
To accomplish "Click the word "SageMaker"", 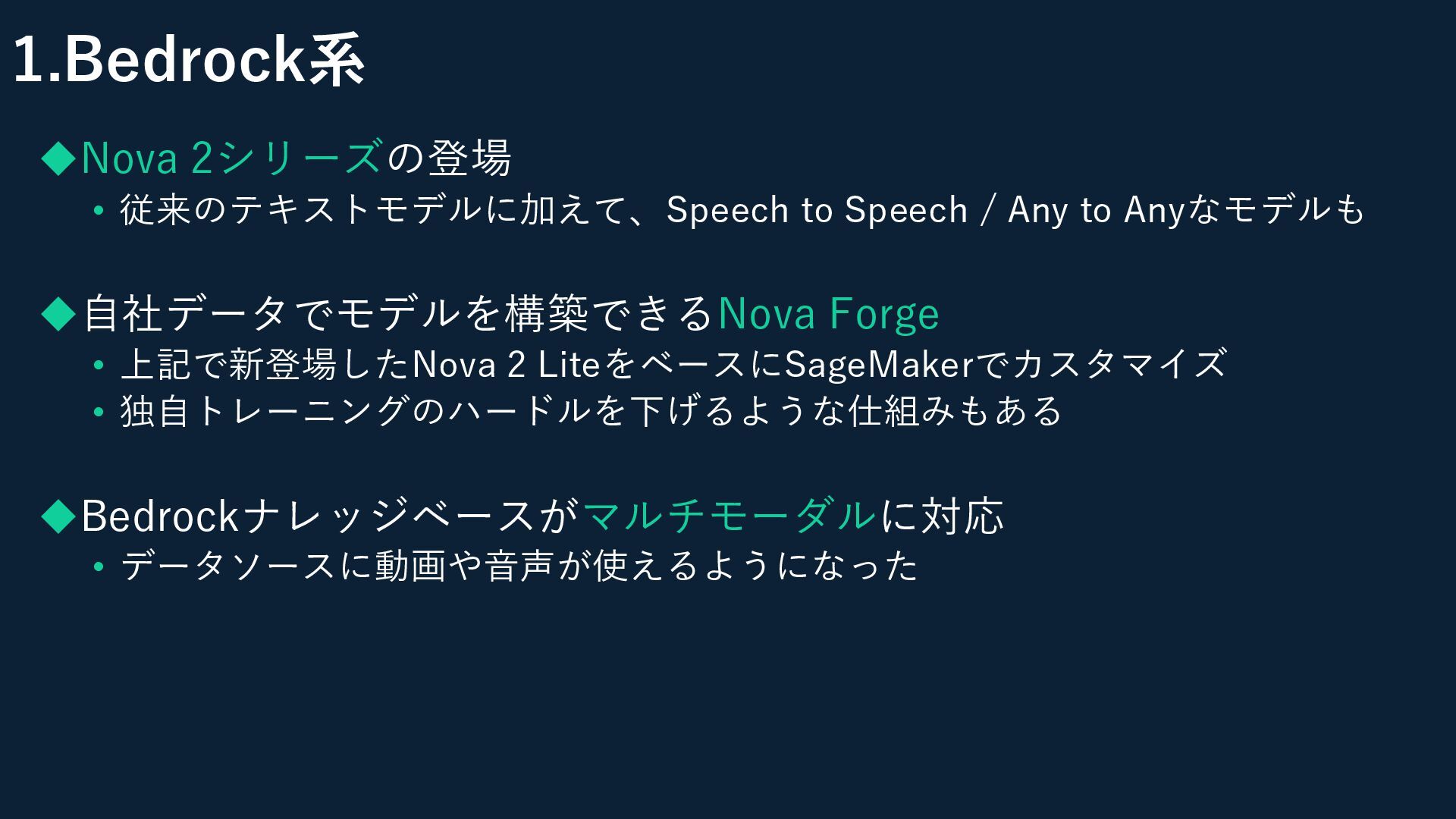I will (878, 365).
